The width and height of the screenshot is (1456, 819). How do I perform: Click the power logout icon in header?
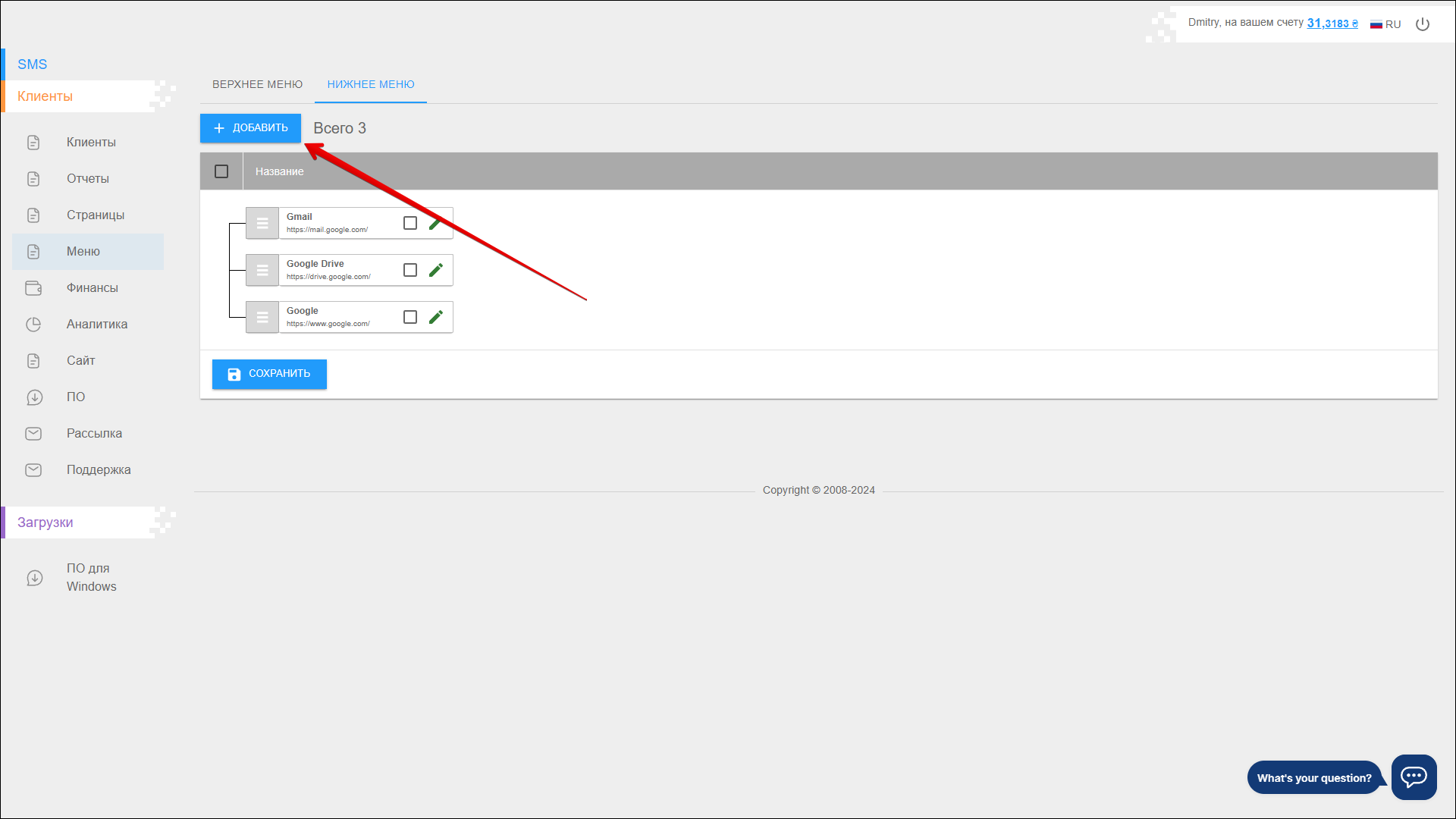pyautogui.click(x=1423, y=24)
